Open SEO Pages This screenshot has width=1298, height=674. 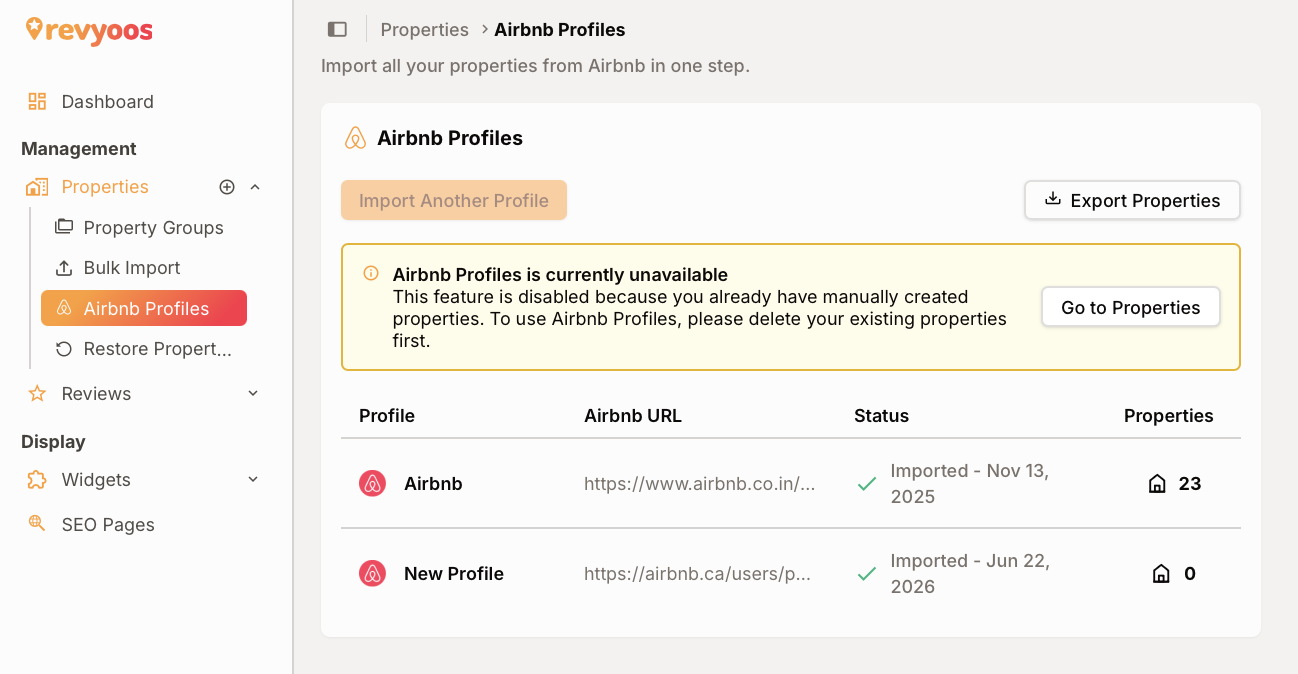(x=108, y=524)
